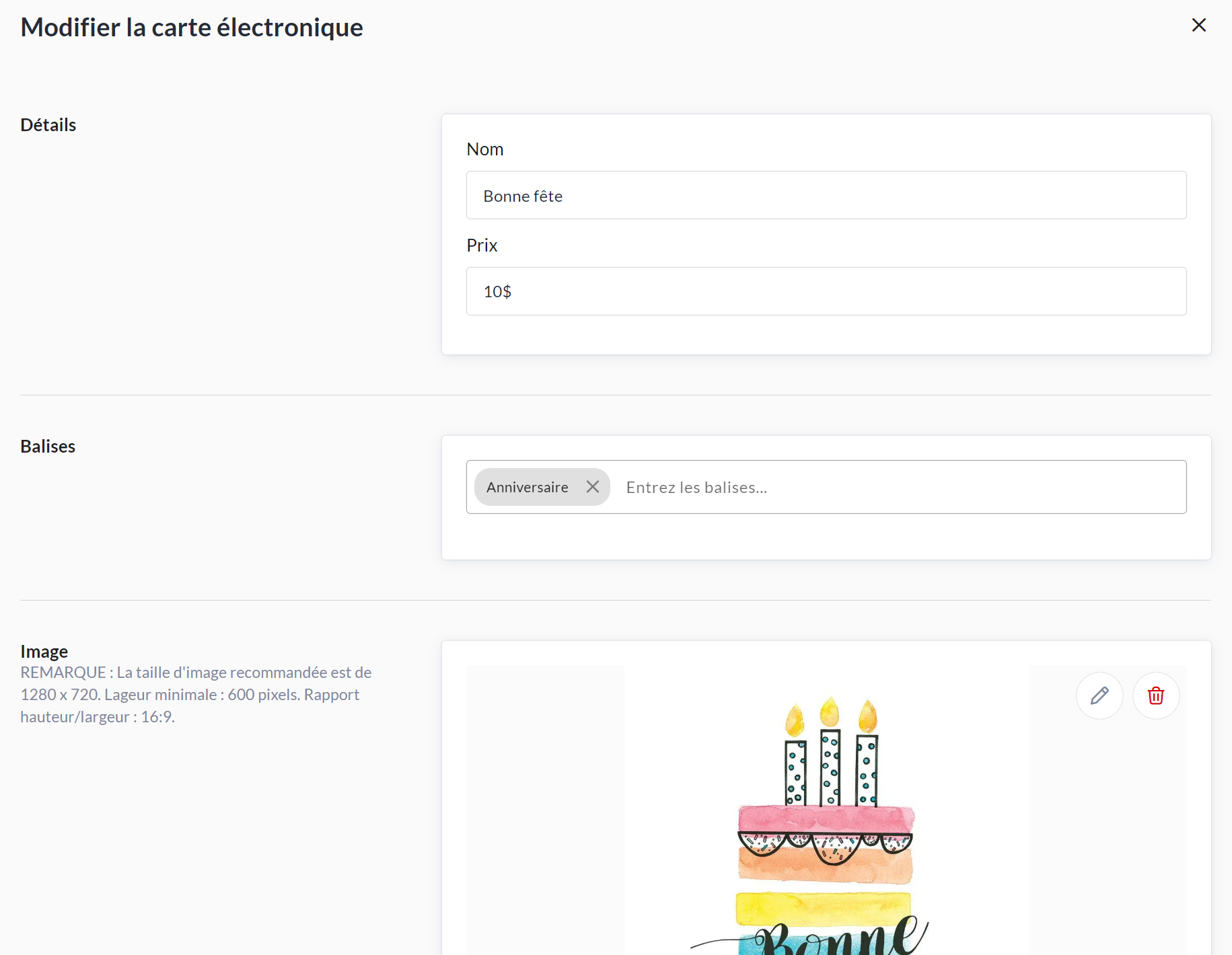Focus the Prix field showing 10$
The width and height of the screenshot is (1232, 955).
(x=826, y=292)
